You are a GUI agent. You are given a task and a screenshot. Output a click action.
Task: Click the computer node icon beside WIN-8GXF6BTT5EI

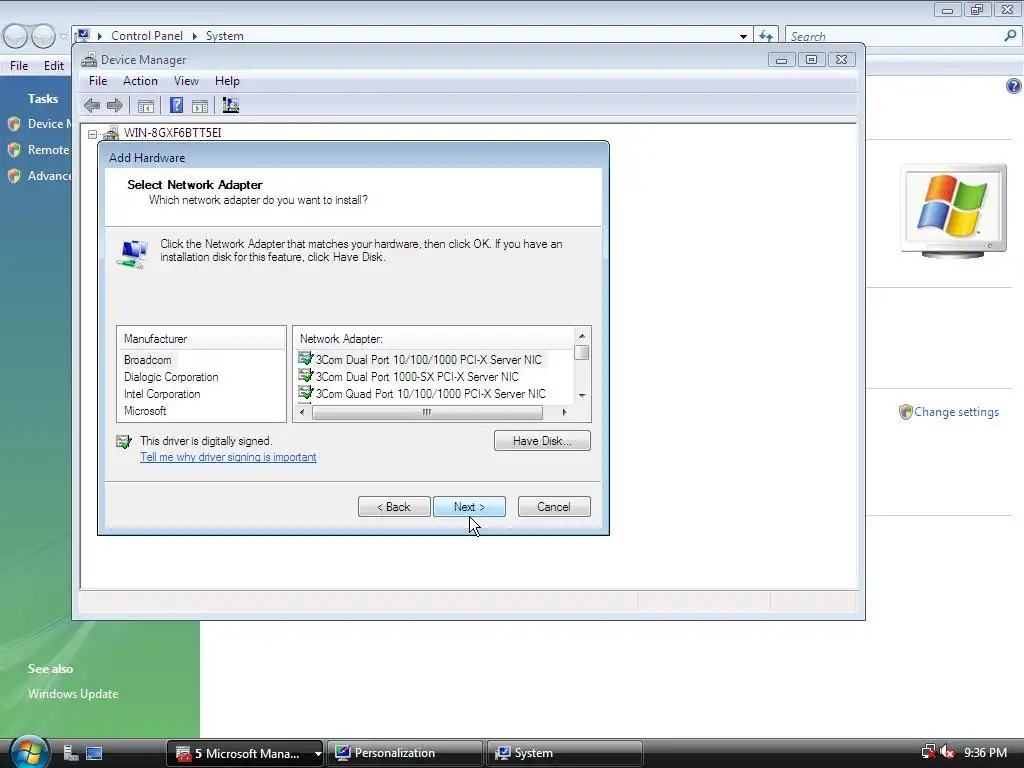pyautogui.click(x=111, y=133)
